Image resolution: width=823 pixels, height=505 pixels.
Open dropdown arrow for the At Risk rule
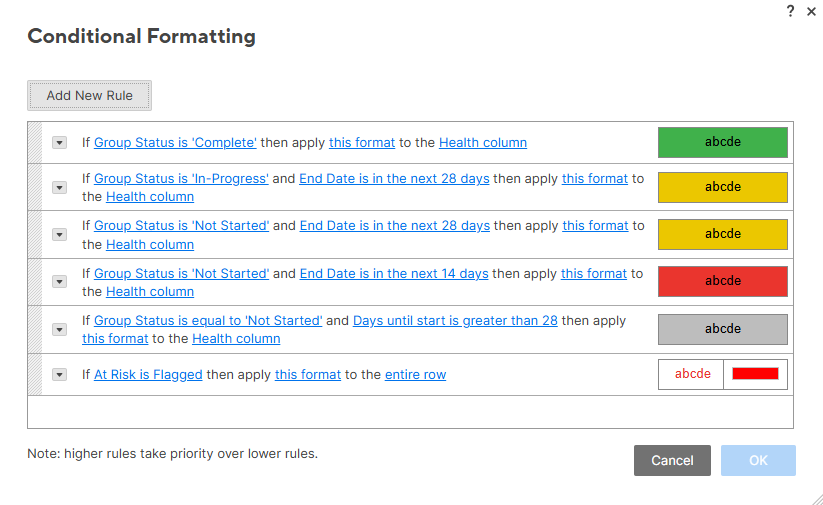[x=59, y=375]
